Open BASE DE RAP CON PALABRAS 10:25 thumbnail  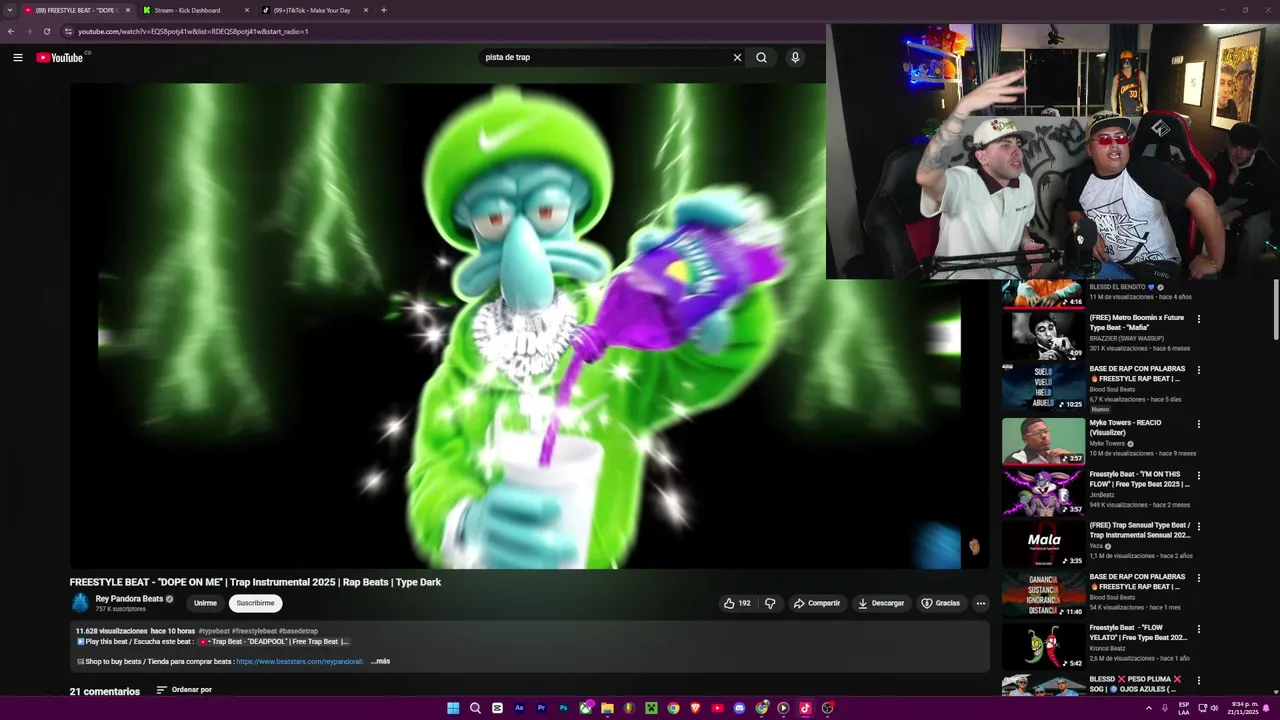coord(1043,388)
